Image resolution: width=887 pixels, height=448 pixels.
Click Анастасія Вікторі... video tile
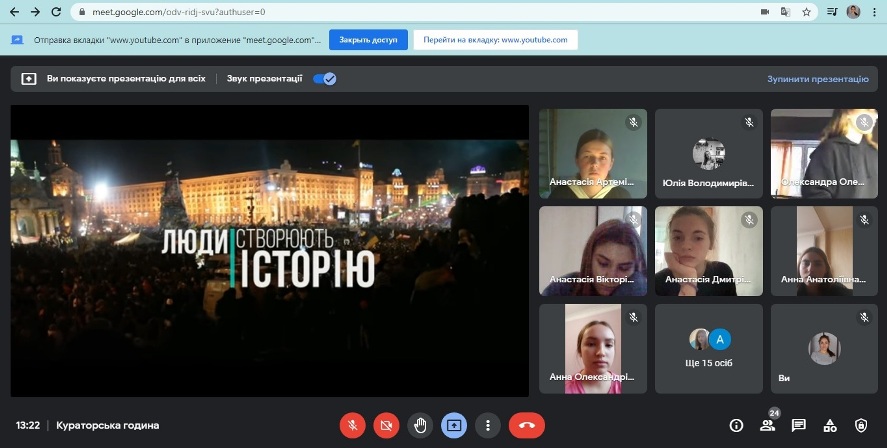point(593,251)
